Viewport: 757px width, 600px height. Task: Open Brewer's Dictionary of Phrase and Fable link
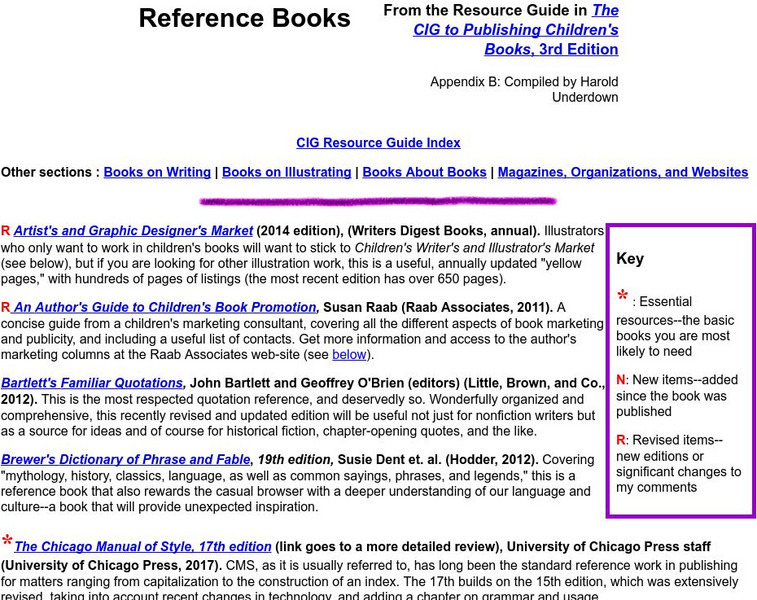(x=126, y=460)
